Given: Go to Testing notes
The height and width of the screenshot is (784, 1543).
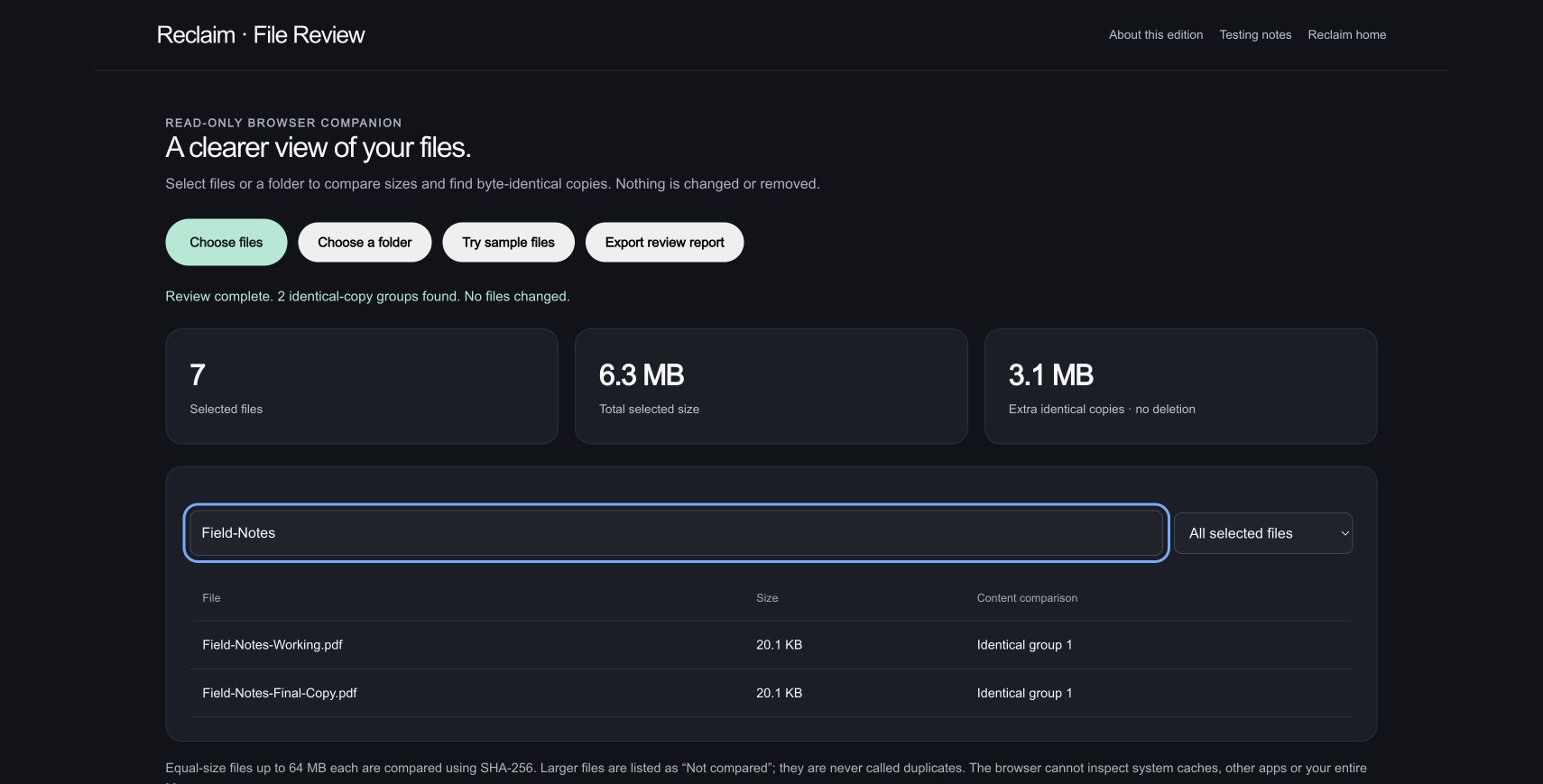Looking at the screenshot, I should (1255, 34).
